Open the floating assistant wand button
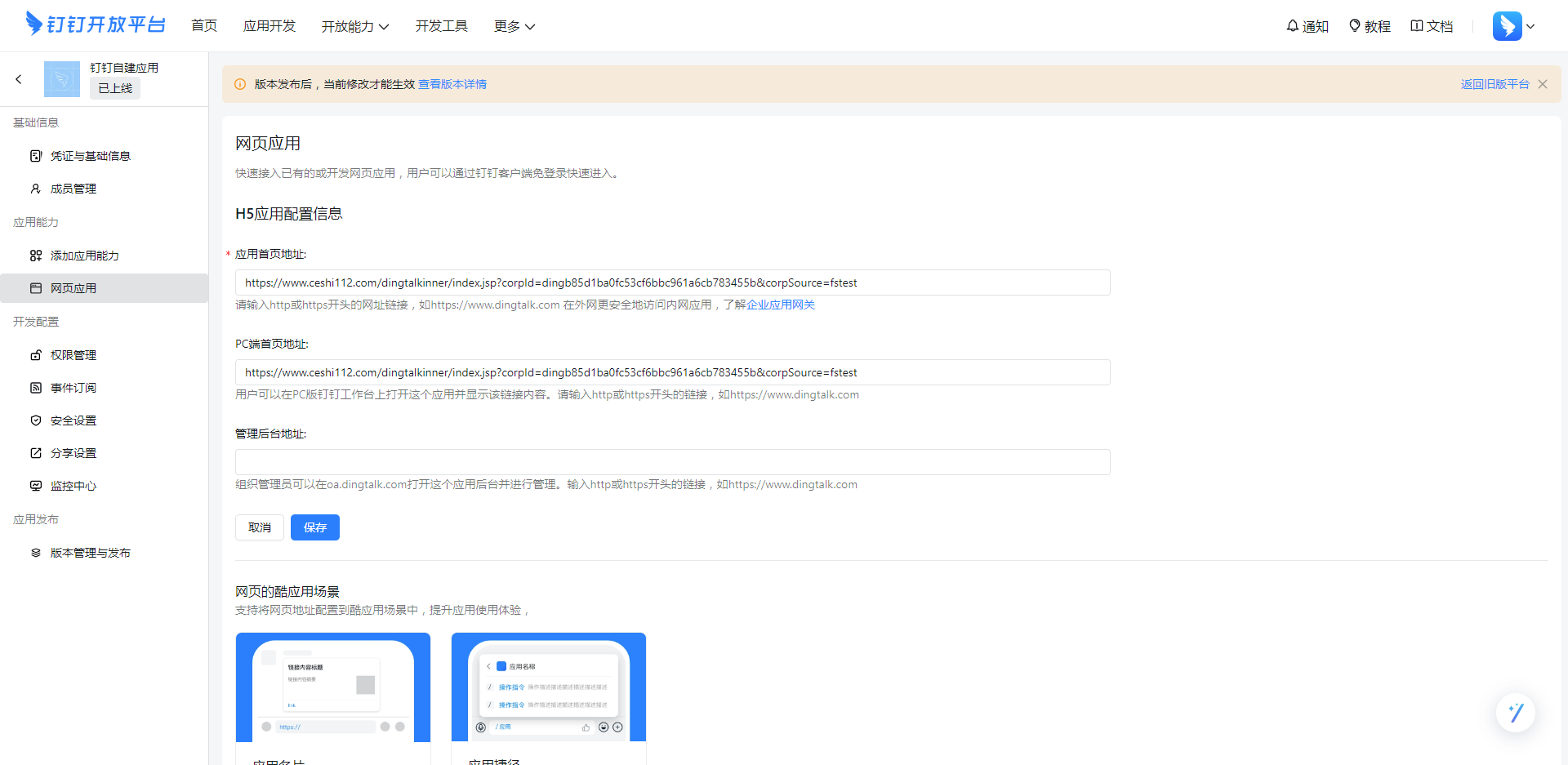The width and height of the screenshot is (1568, 765). pos(1516,713)
